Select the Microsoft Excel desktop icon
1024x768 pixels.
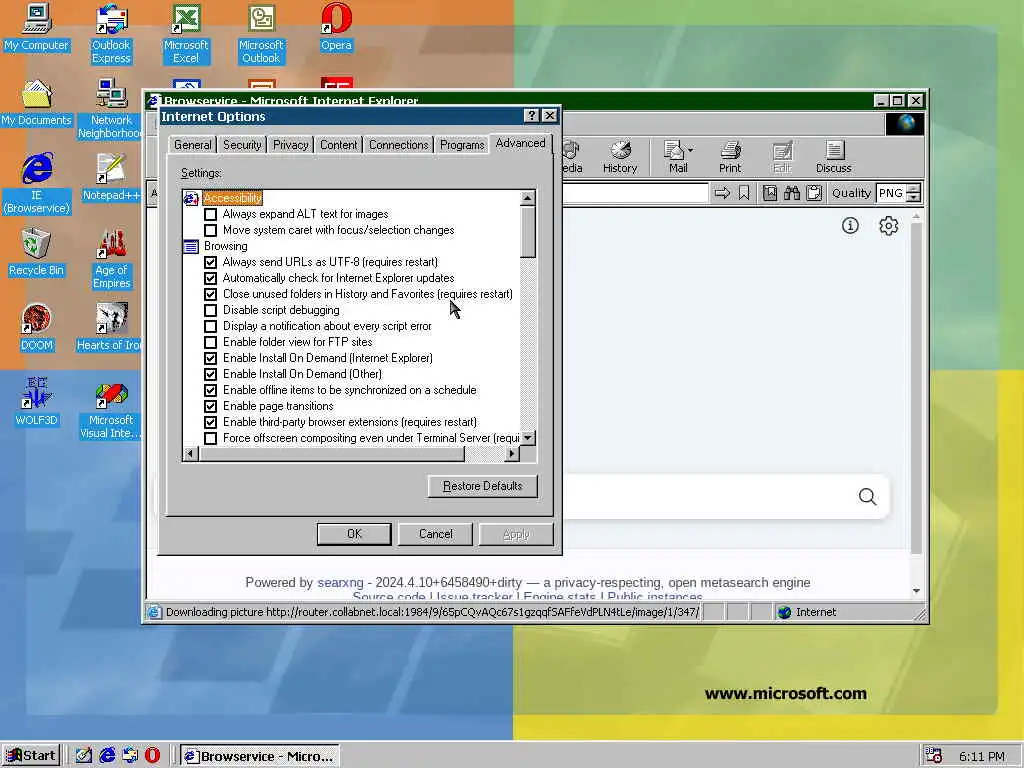(186, 33)
